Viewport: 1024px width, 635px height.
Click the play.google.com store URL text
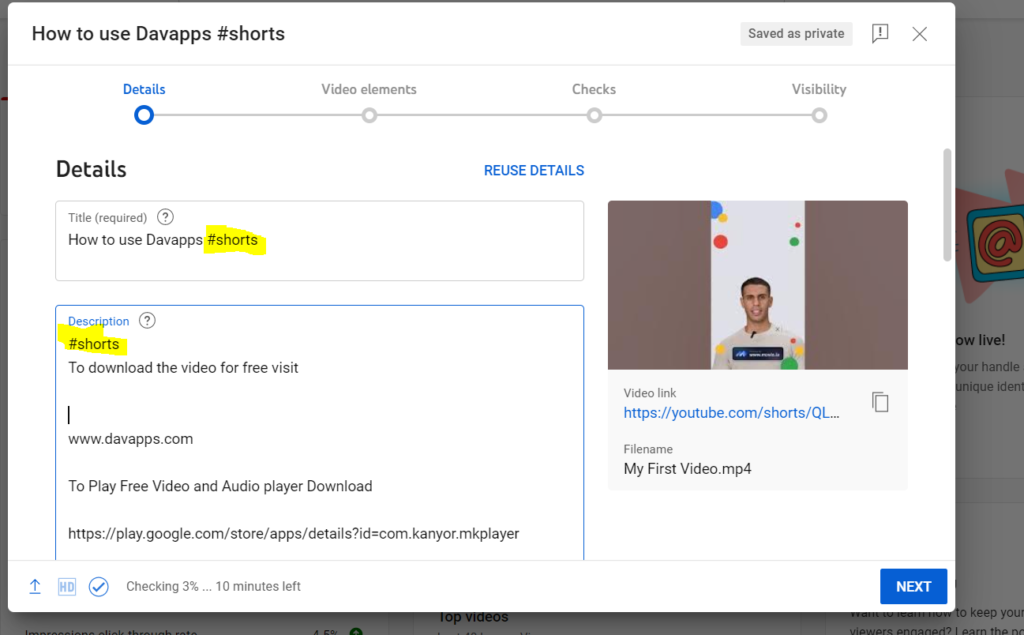click(x=293, y=534)
